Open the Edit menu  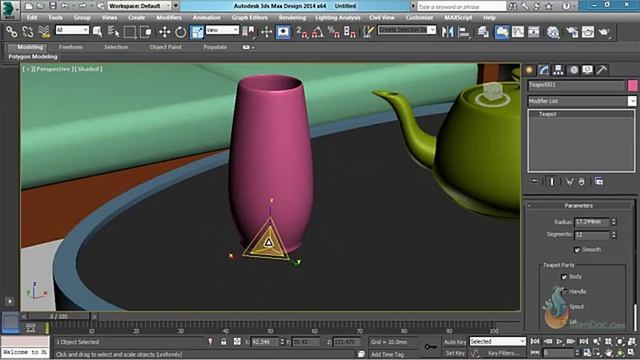pos(32,18)
